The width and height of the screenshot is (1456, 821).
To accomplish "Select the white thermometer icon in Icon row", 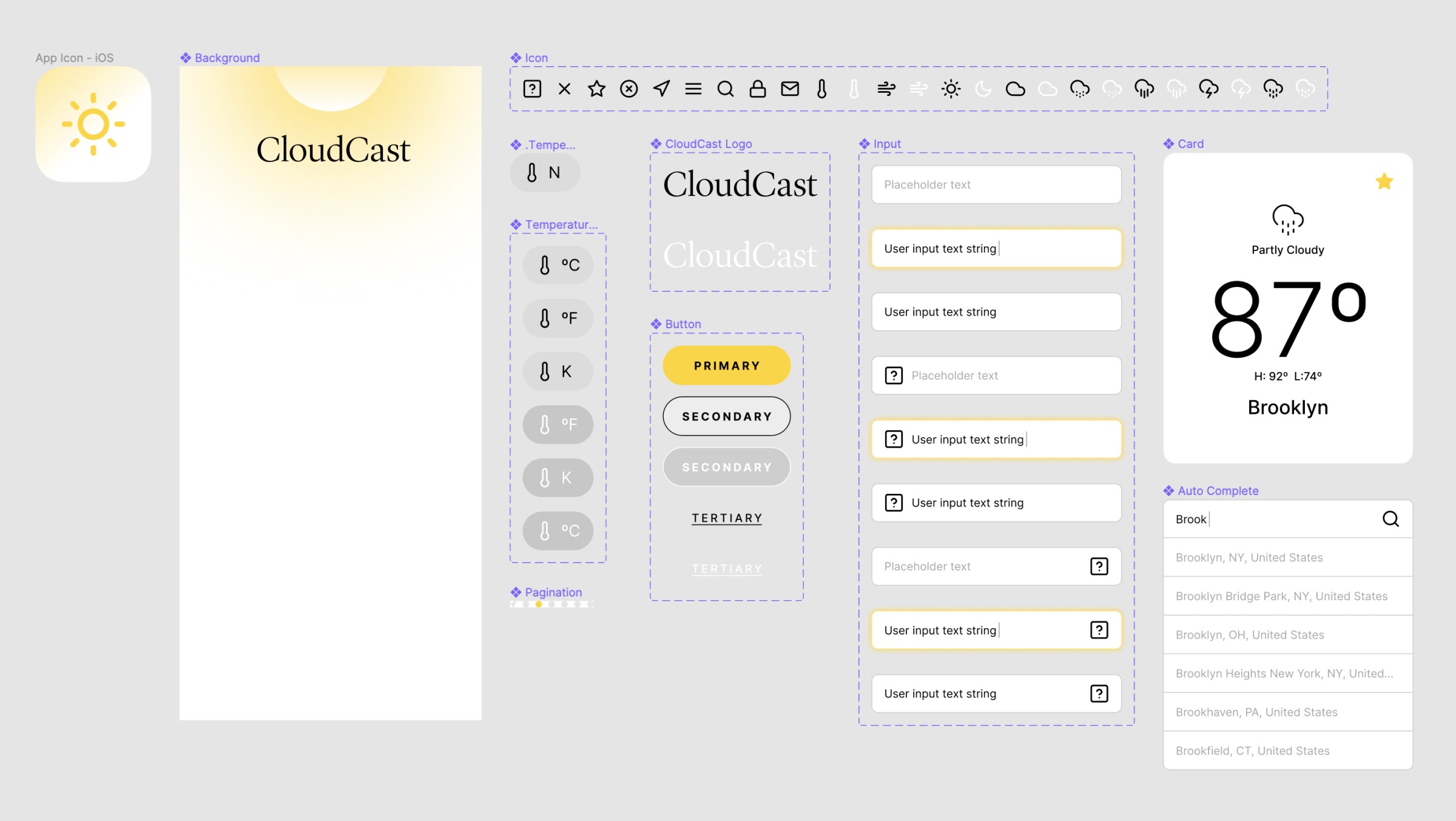I will coord(854,89).
